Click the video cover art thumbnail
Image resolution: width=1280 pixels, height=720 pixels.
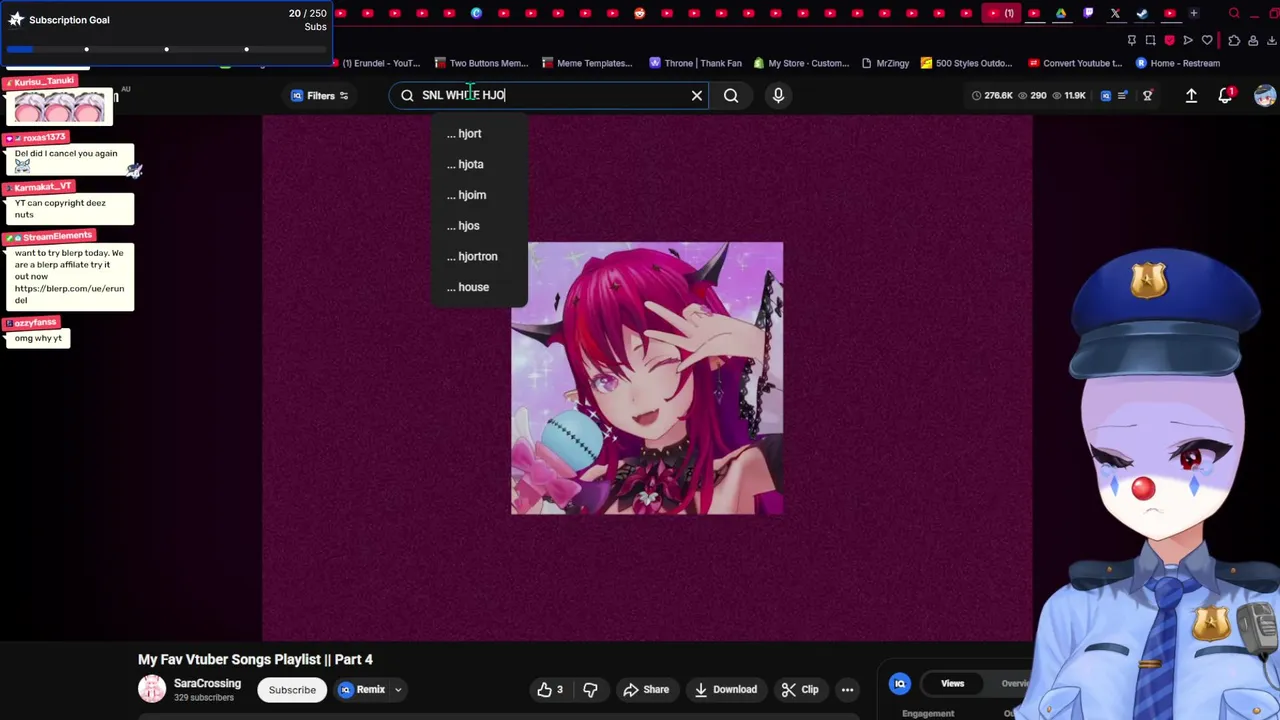click(x=647, y=378)
